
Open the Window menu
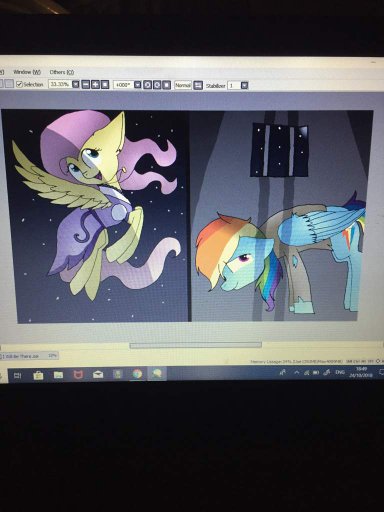(x=27, y=72)
